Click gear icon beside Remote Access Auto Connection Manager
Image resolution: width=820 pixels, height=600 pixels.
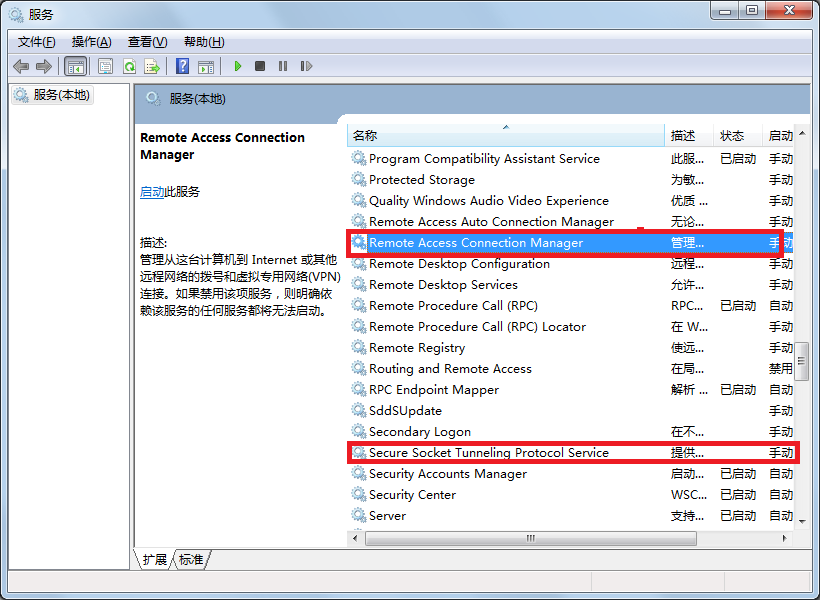coord(359,221)
